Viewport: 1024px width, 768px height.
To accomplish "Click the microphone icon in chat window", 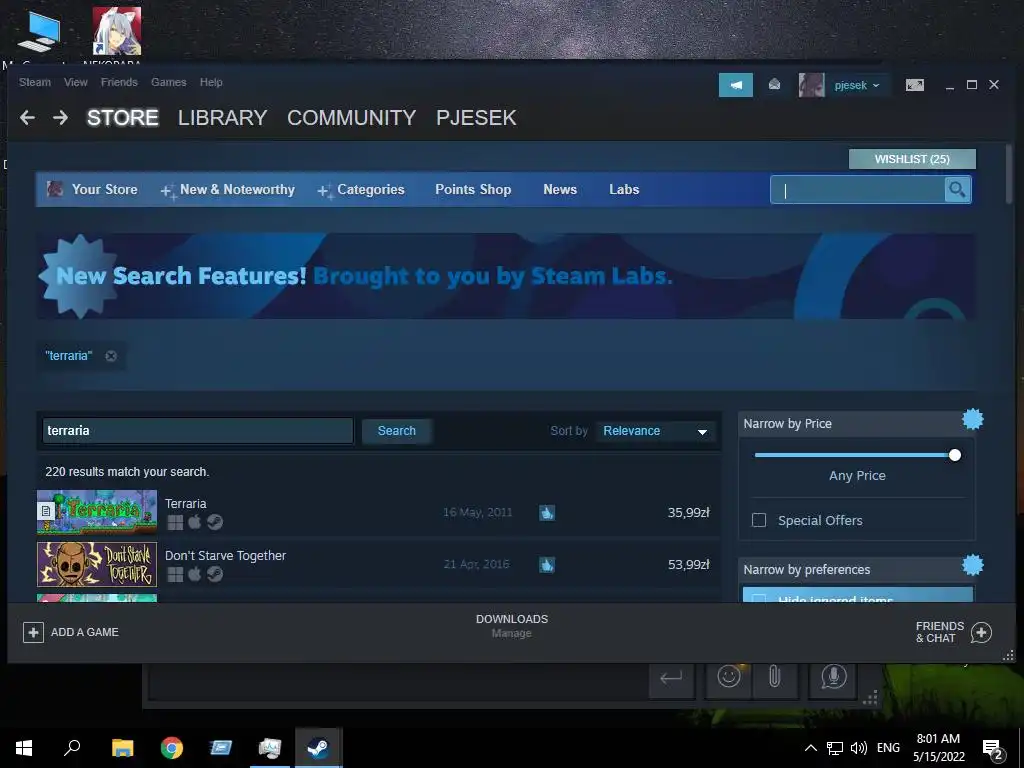I will point(833,677).
